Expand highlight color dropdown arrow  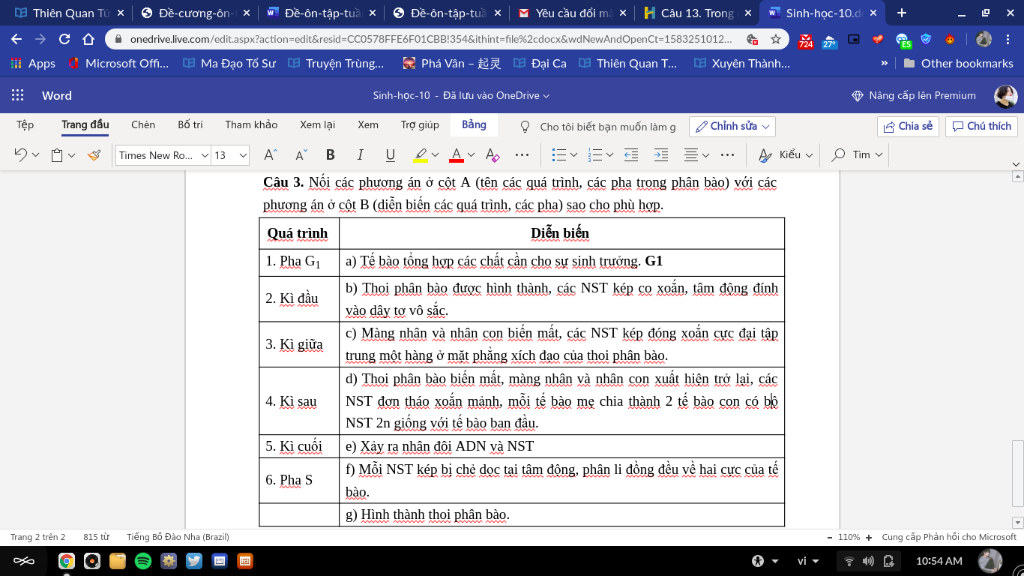(x=435, y=155)
